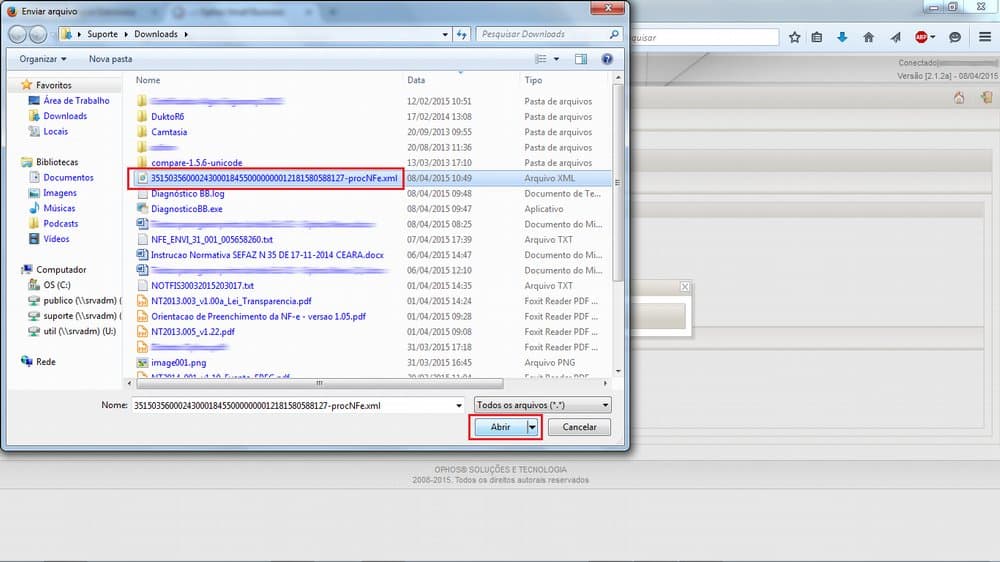
Task: Open the Músicas library
Action: tap(59, 208)
